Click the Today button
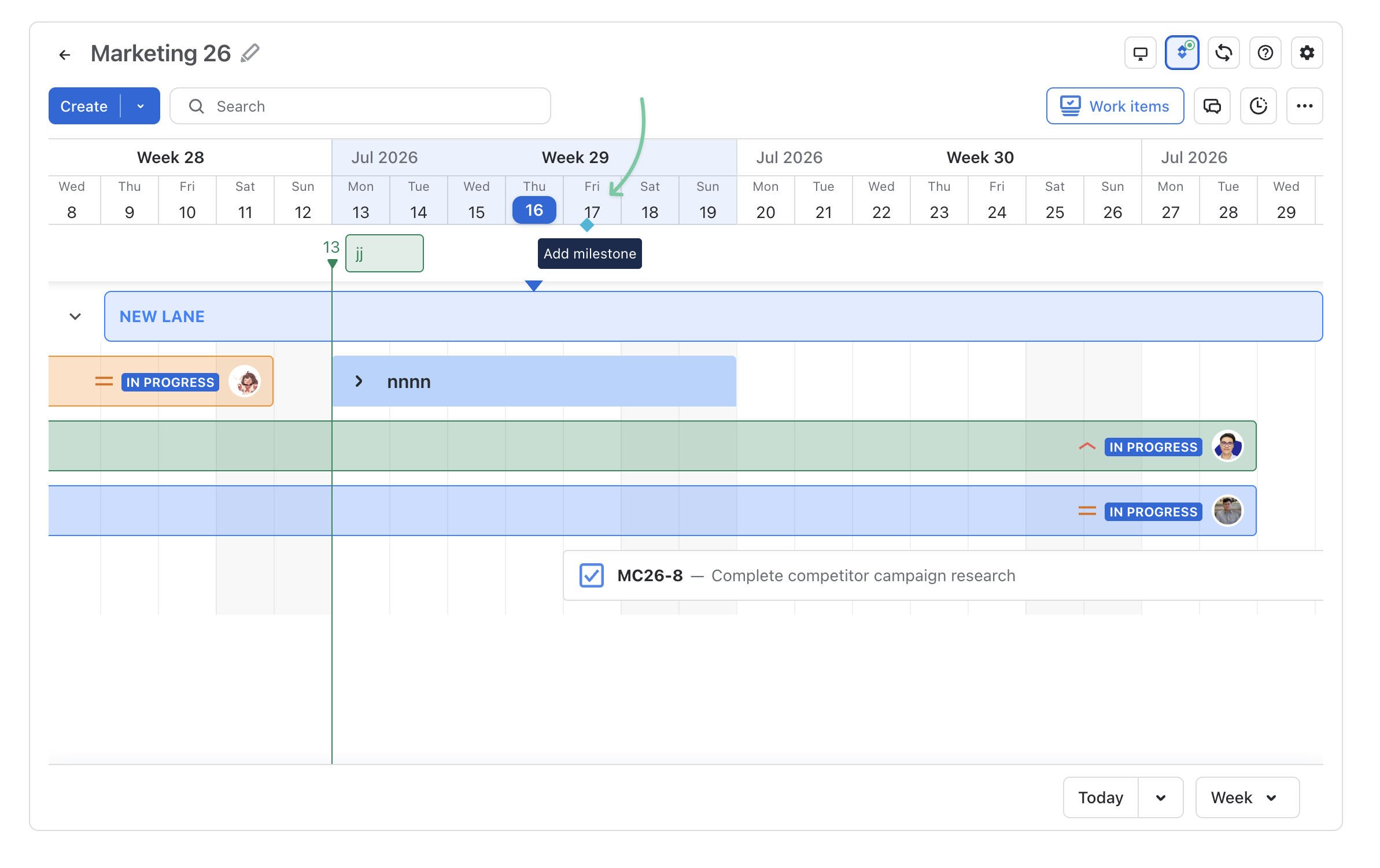The image size is (1380, 868). coord(1101,797)
